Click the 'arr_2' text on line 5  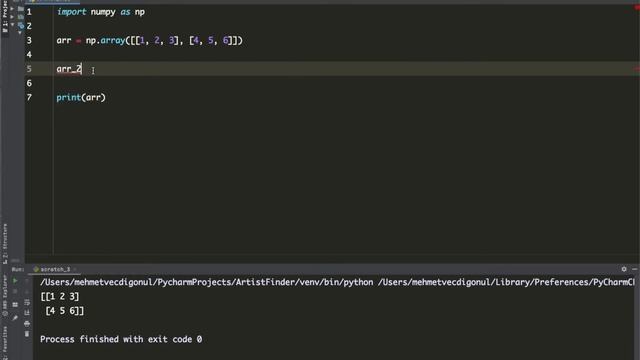(69, 69)
